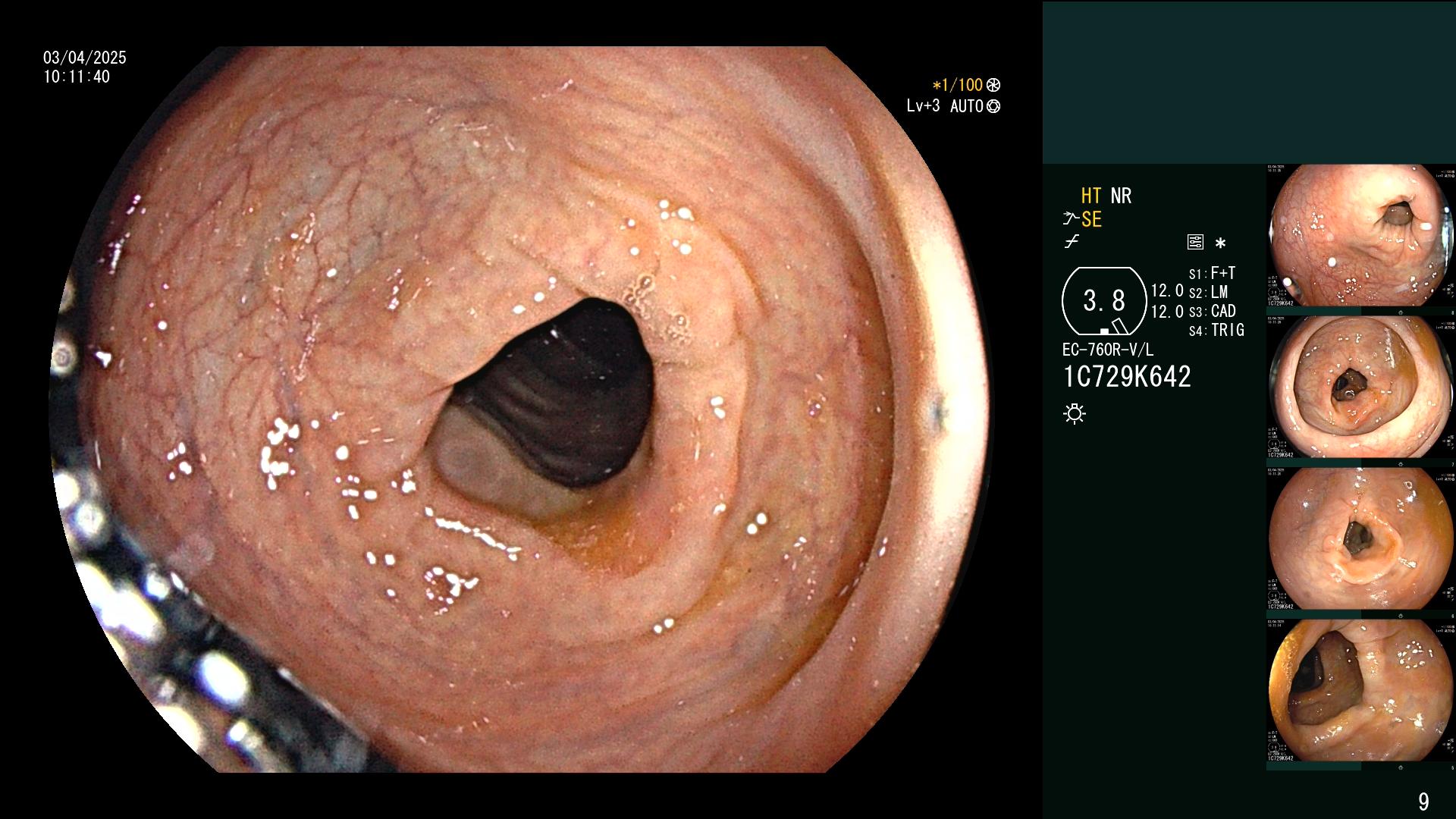Click the yellow SE label
This screenshot has height=819, width=1456.
click(1091, 219)
